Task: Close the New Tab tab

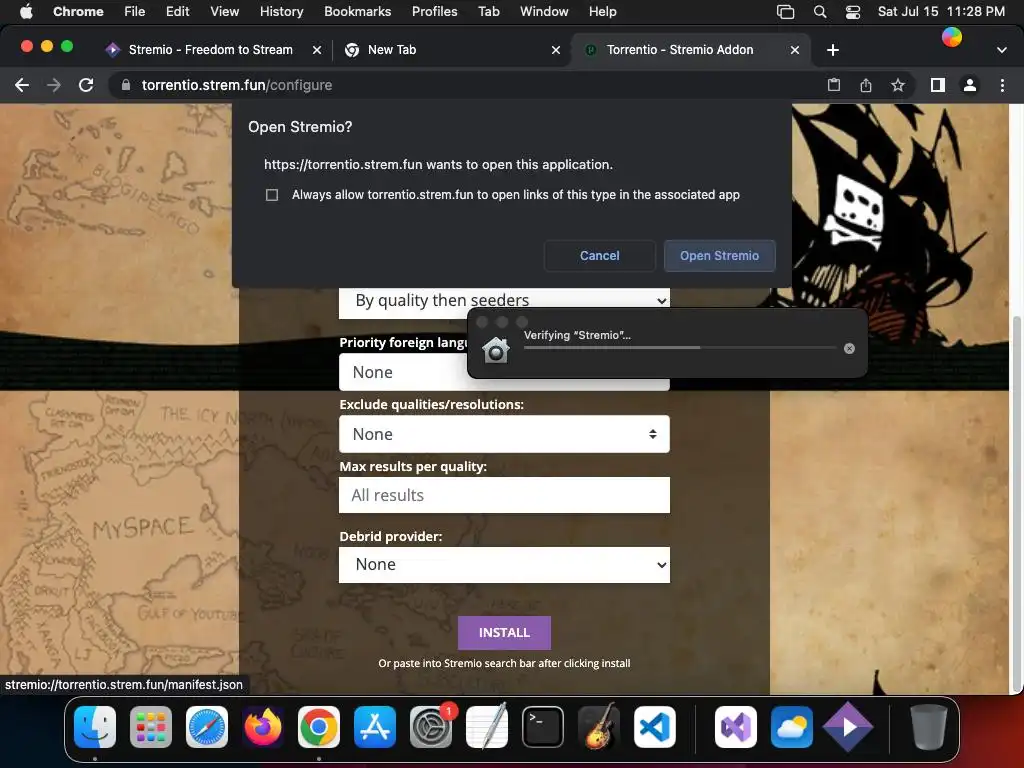Action: [x=556, y=50]
